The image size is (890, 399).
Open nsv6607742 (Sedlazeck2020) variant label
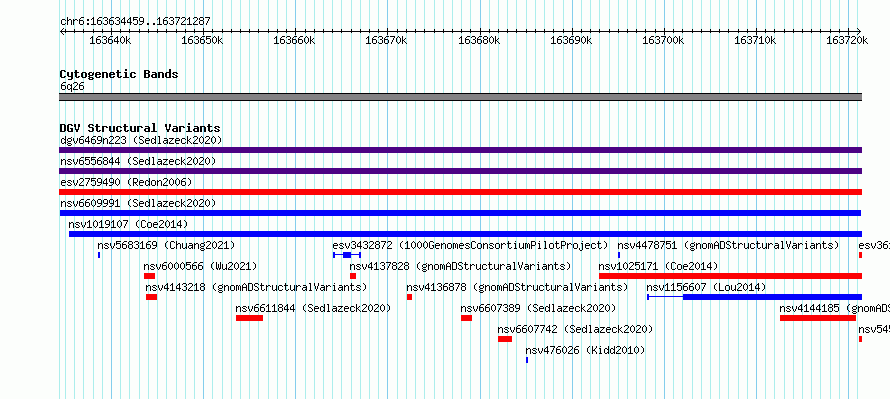pos(575,329)
